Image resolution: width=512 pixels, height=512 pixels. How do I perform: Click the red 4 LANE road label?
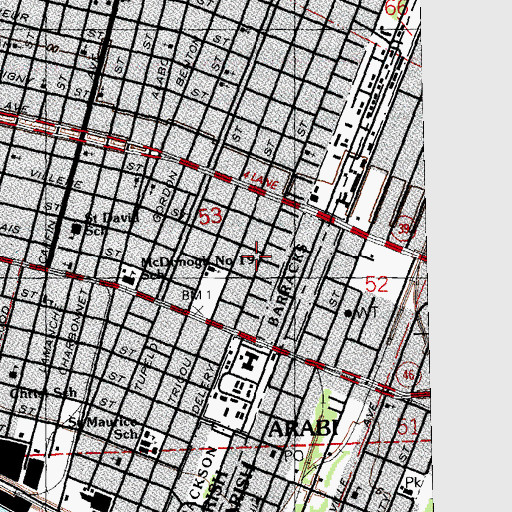click(x=261, y=180)
